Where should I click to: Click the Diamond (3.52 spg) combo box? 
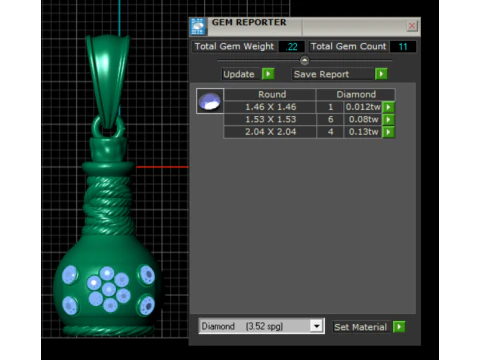click(x=261, y=326)
